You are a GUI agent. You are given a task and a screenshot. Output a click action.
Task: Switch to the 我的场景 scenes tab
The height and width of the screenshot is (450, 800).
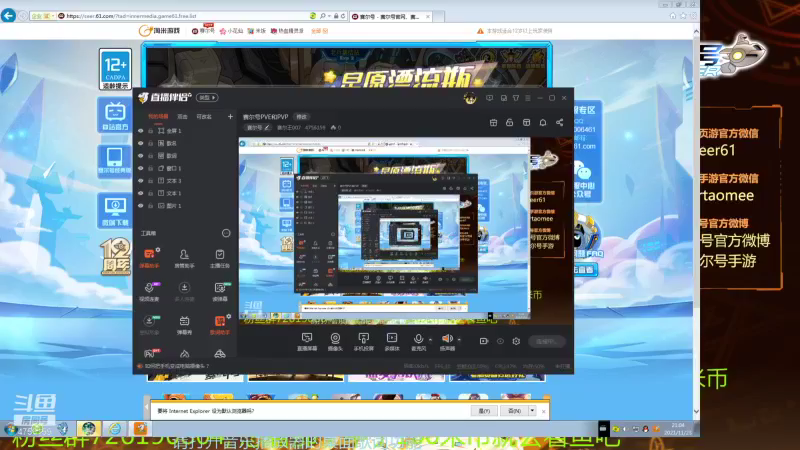158,117
